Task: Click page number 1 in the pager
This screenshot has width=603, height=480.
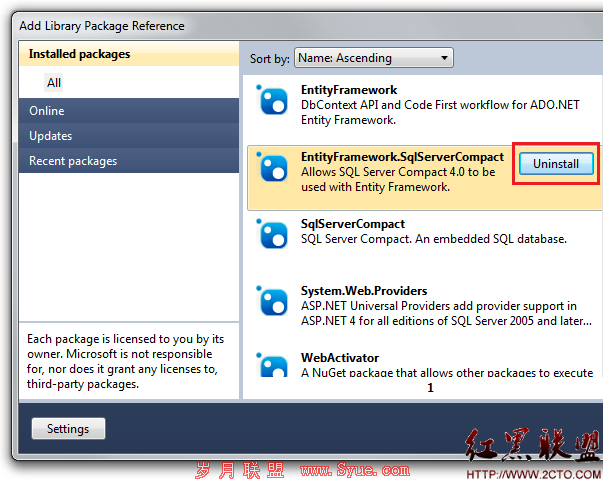Action: (430, 388)
